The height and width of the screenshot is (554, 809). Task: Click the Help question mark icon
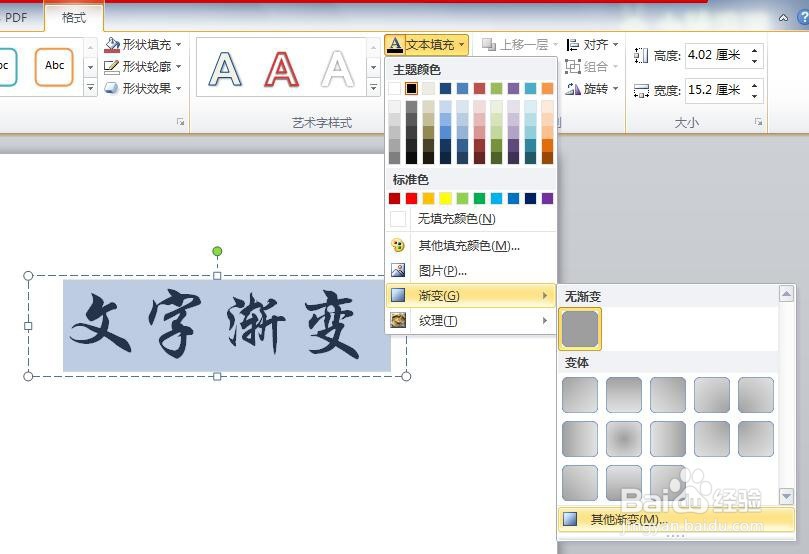(x=803, y=18)
